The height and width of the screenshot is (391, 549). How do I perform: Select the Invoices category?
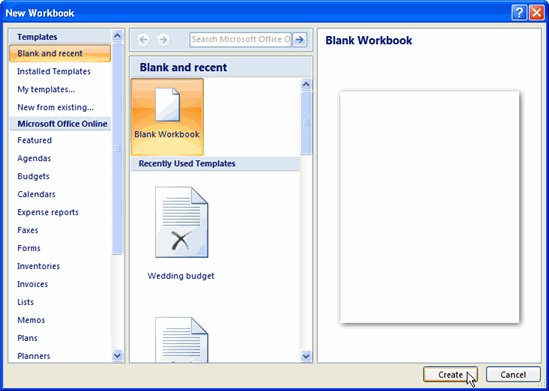coord(33,284)
